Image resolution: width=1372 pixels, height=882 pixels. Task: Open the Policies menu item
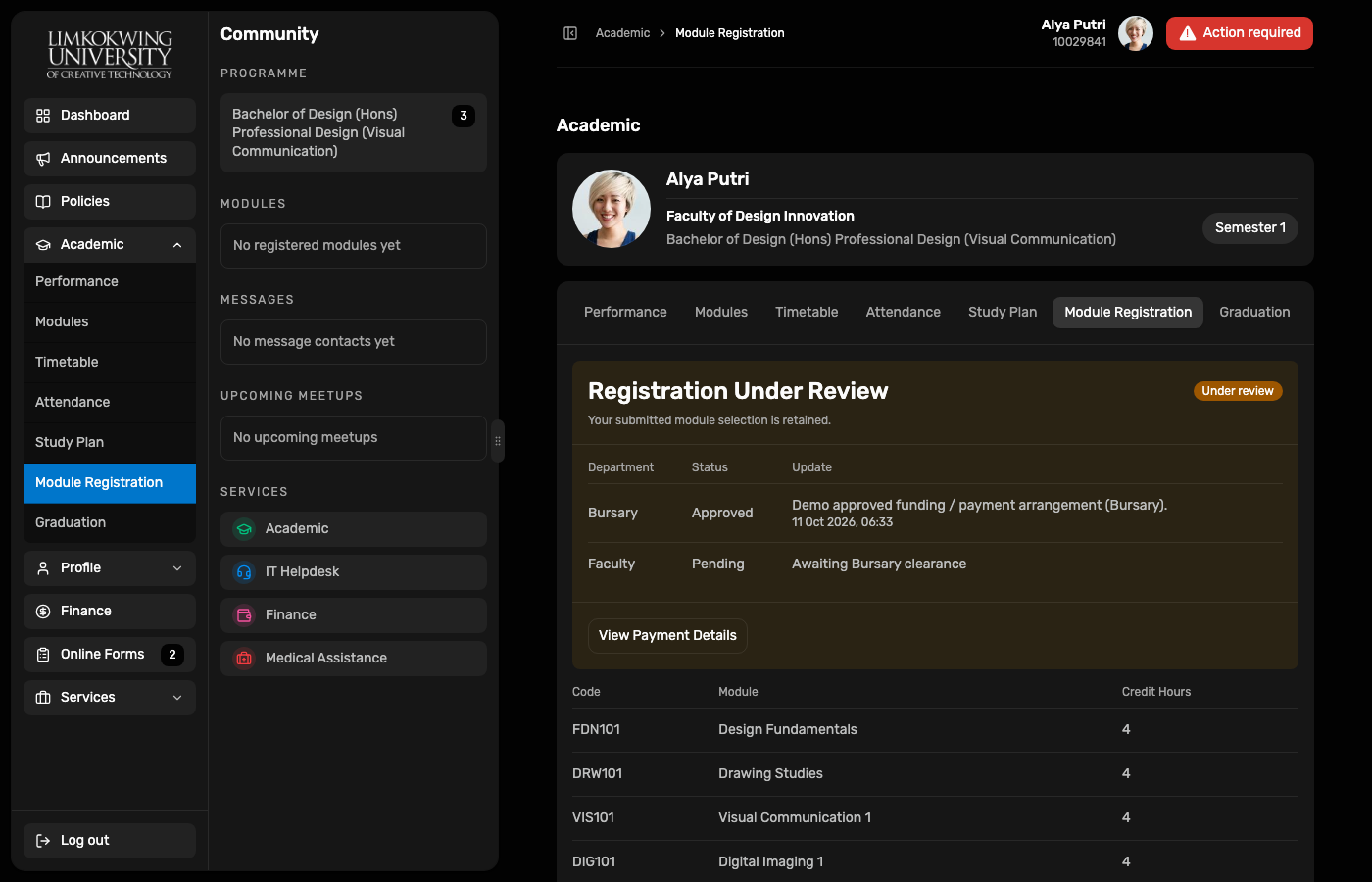pos(110,202)
